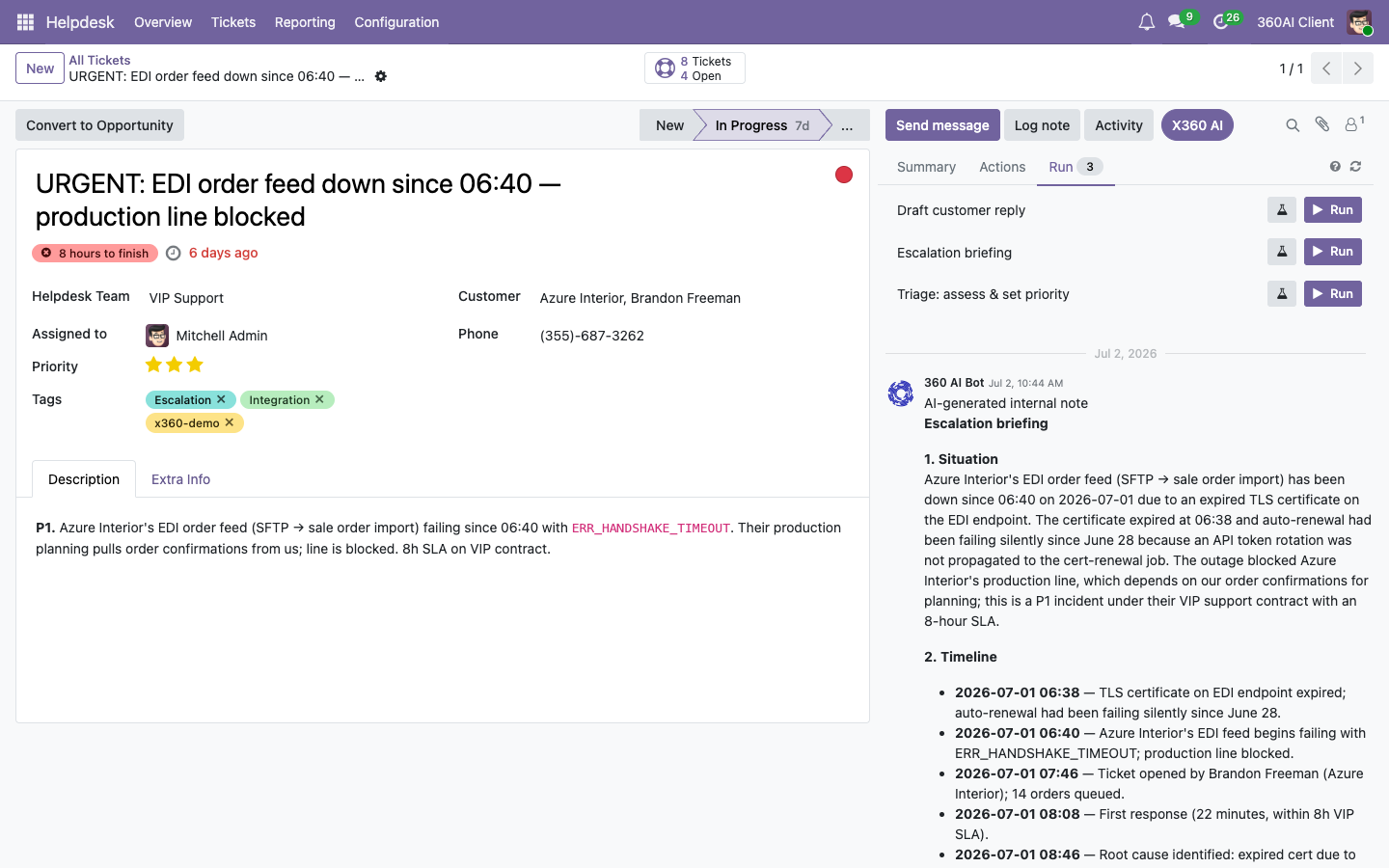Click the 360 AI Bot avatar

pyautogui.click(x=901, y=393)
